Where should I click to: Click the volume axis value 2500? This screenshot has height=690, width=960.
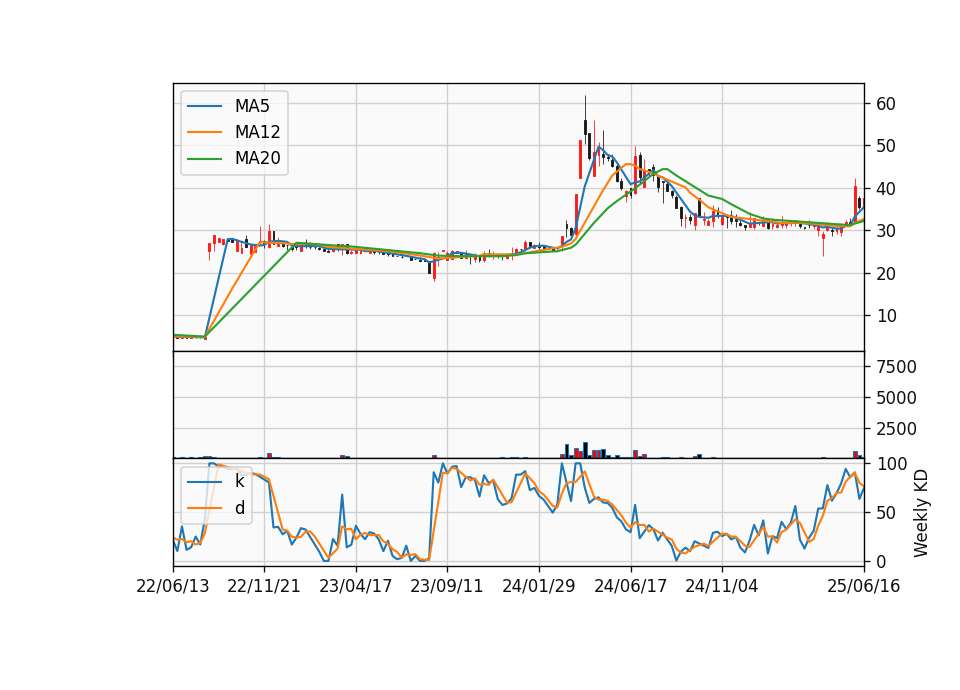coord(896,429)
